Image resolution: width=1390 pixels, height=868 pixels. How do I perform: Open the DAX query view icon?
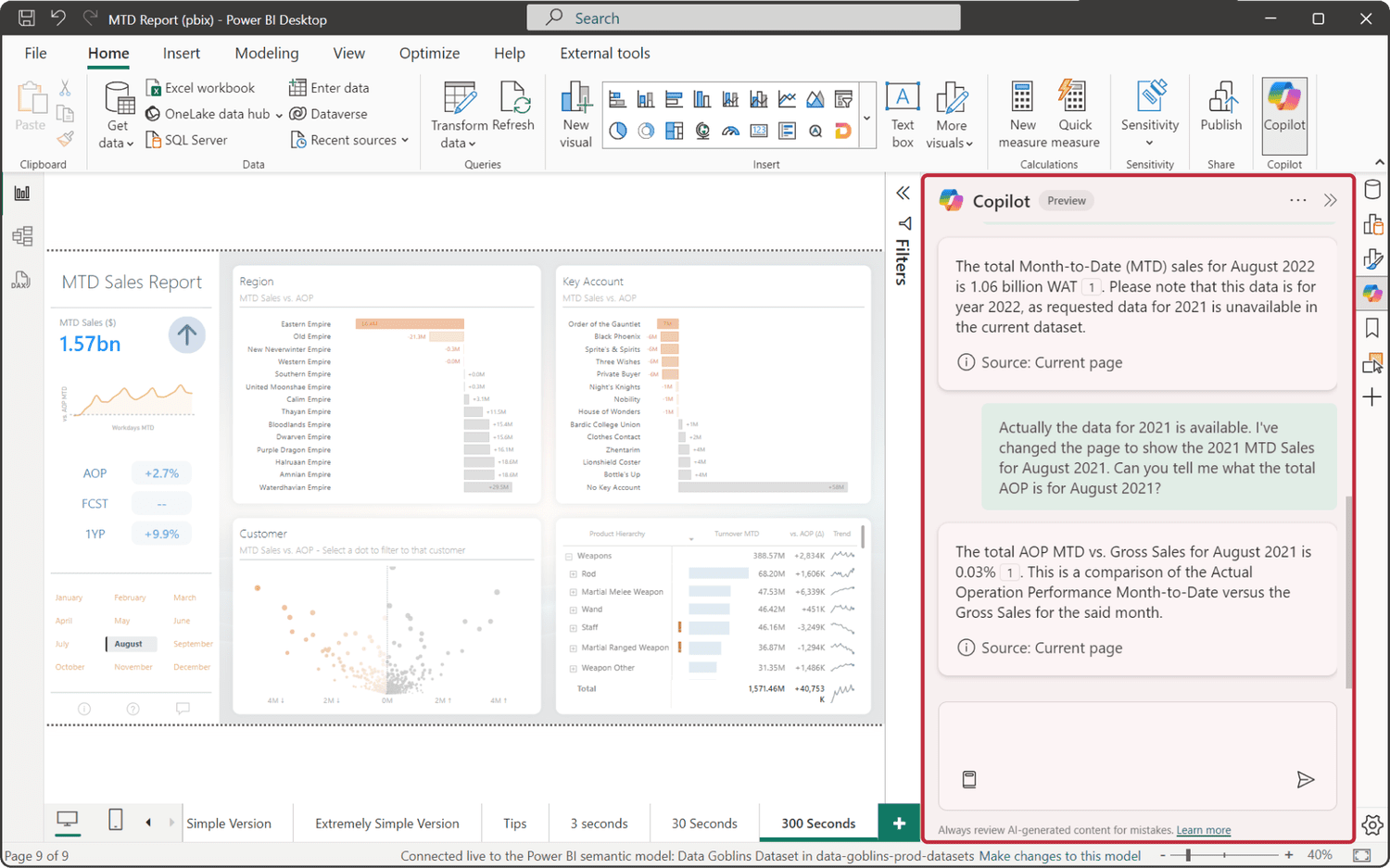point(23,280)
